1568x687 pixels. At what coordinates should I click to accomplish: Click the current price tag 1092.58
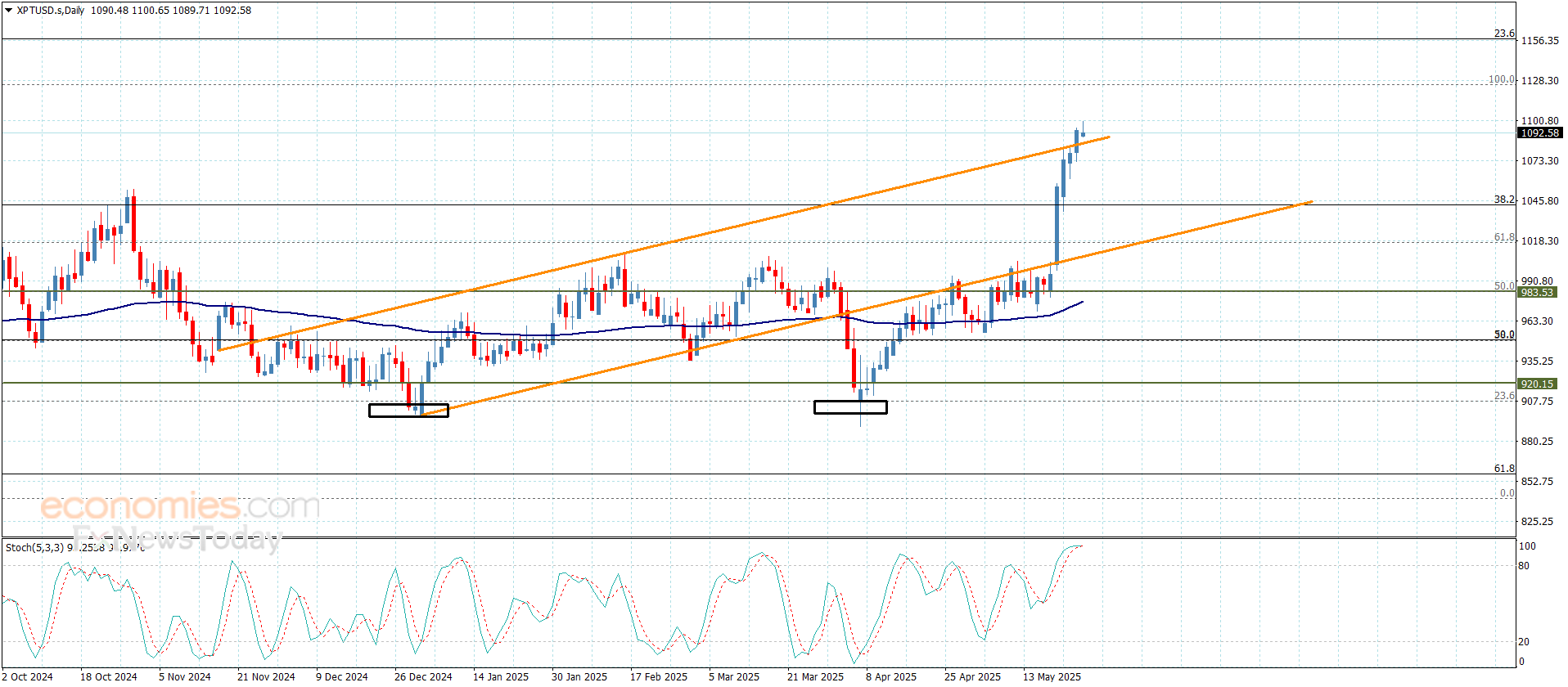click(x=1539, y=133)
